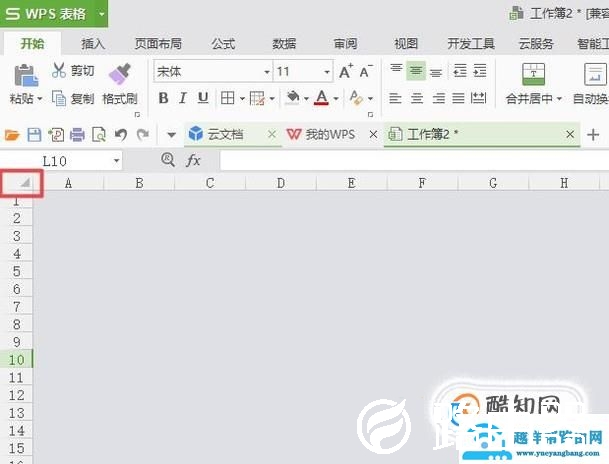Viewport: 609px width, 464px height.
Task: Click the zoom magnifier near formula bar
Action: coord(168,159)
